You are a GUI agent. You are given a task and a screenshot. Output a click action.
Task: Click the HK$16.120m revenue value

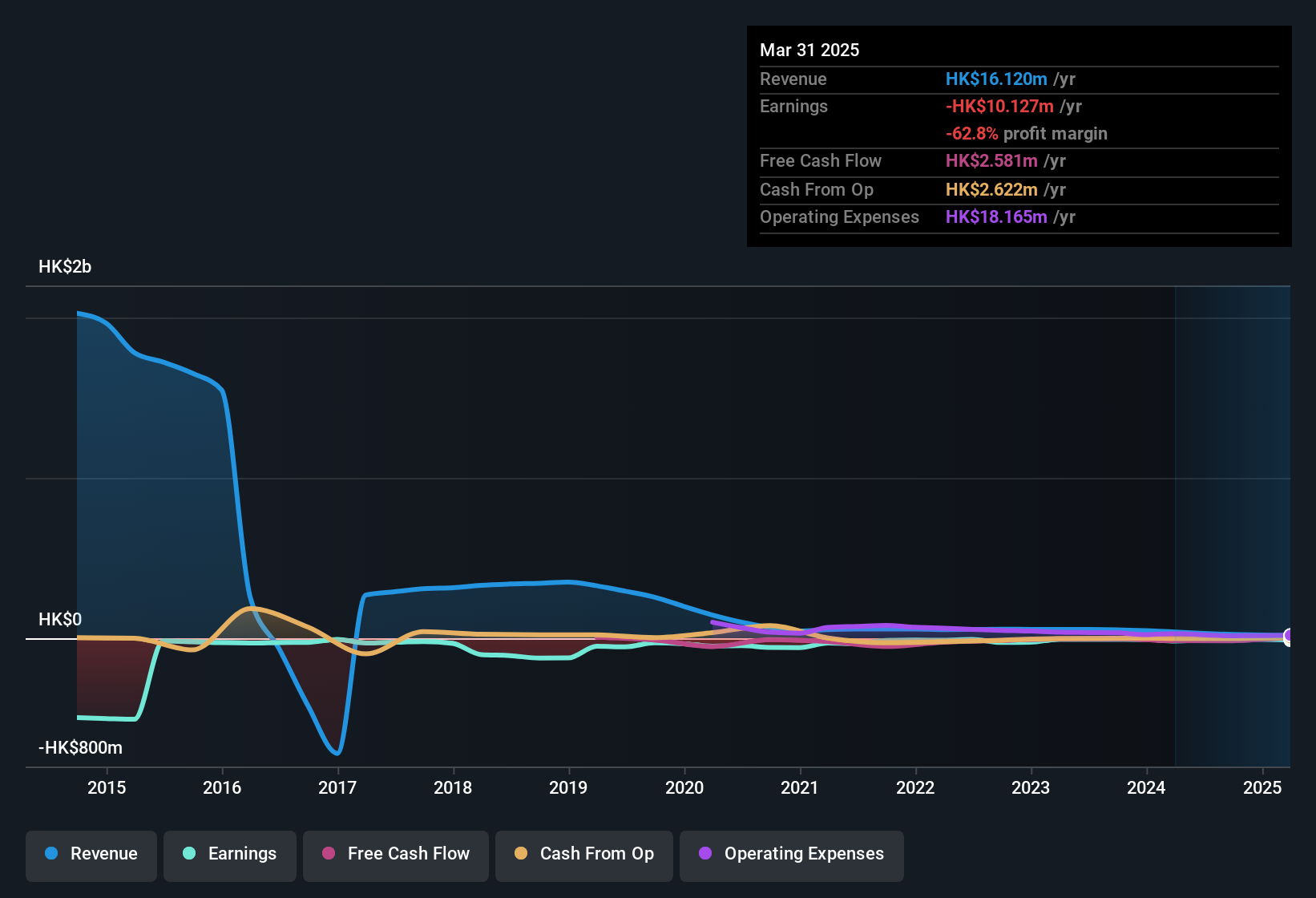click(x=996, y=79)
